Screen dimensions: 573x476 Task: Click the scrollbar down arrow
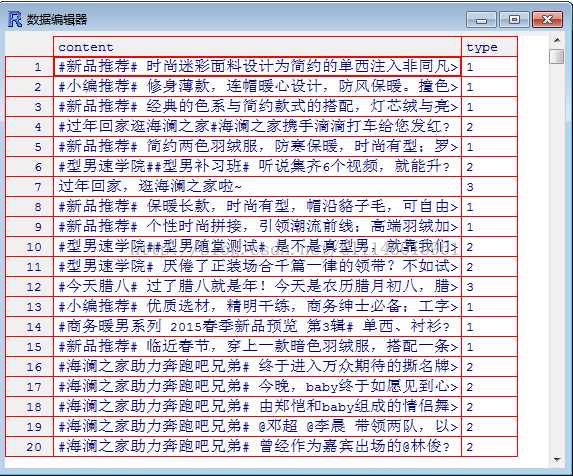[557, 459]
